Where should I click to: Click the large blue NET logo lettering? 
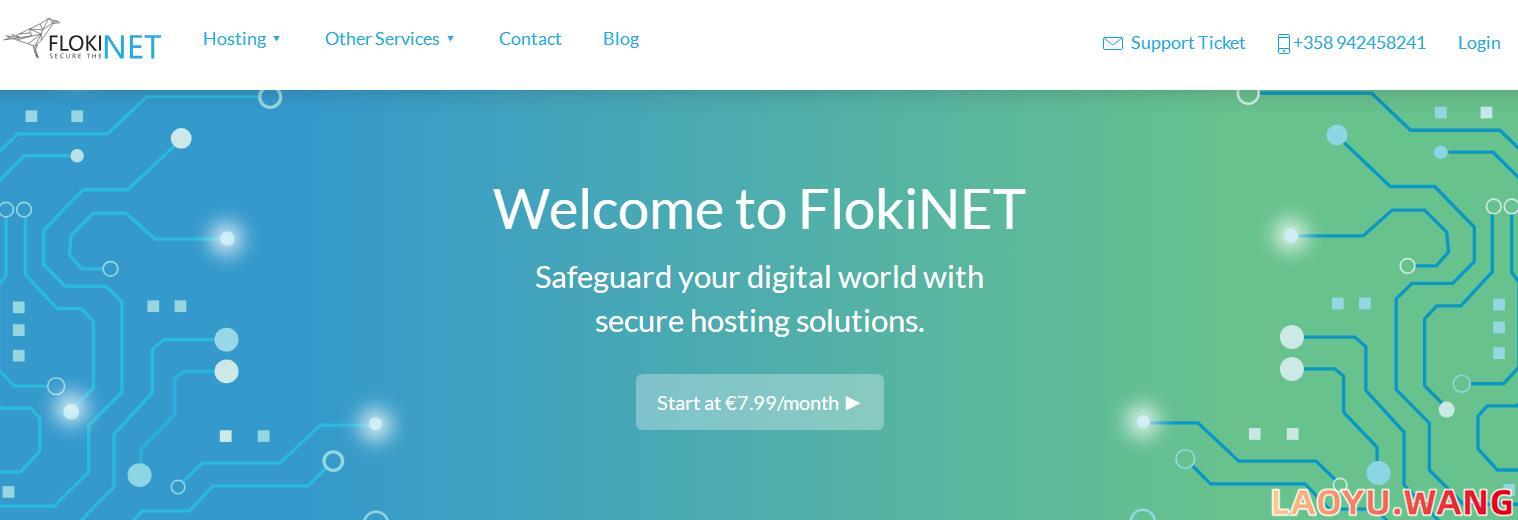132,47
